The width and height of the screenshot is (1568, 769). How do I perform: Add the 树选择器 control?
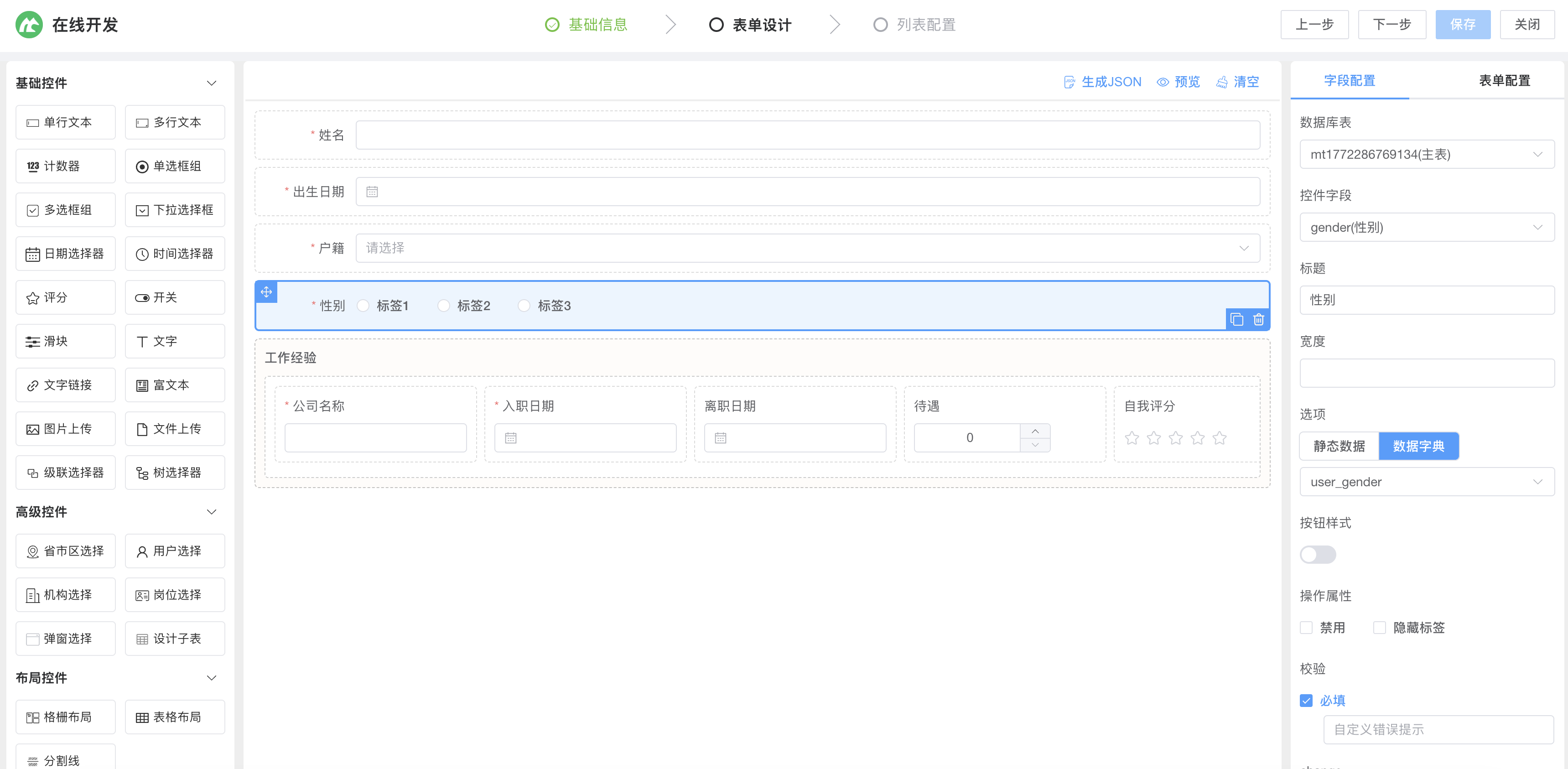175,473
